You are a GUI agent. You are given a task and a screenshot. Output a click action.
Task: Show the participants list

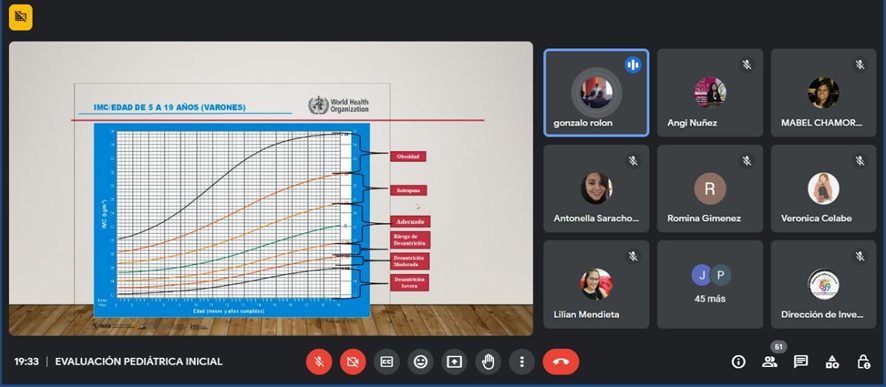click(x=769, y=362)
